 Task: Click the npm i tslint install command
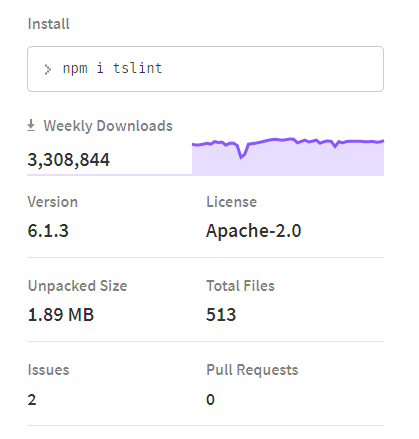(x=112, y=68)
